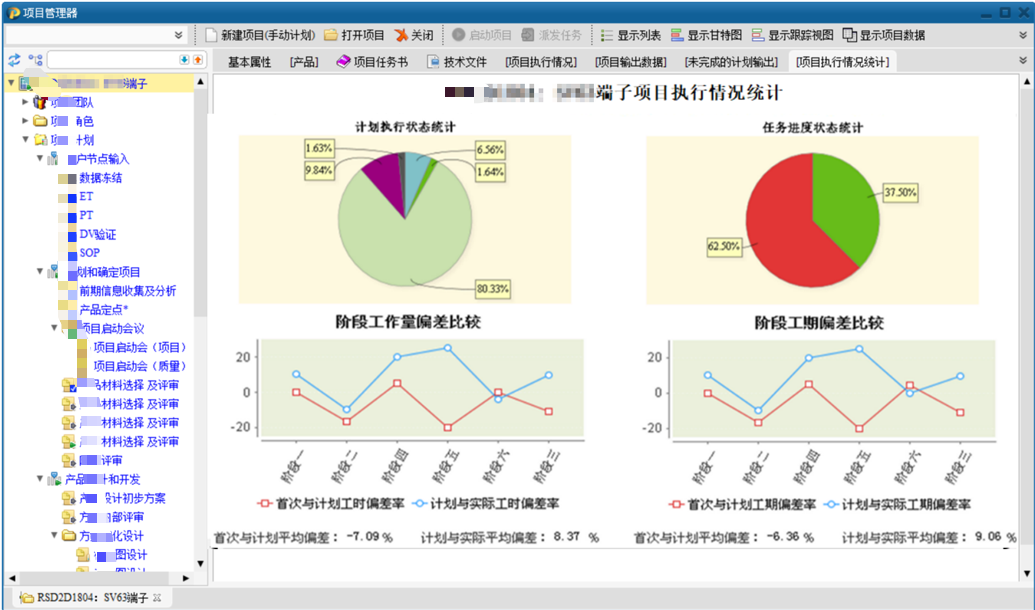Switch to the 项目任务书 tab
Image resolution: width=1035 pixels, height=610 pixels.
point(372,62)
